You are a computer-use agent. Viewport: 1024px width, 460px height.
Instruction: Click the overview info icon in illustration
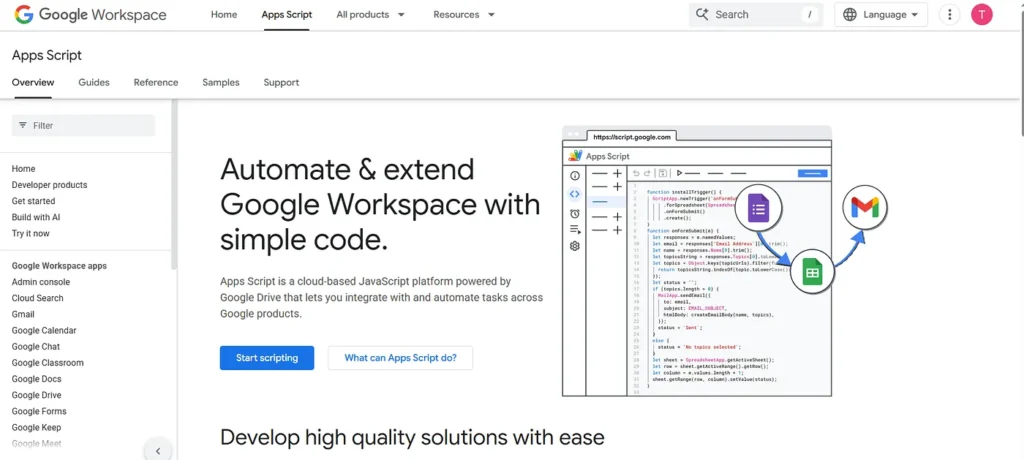[x=575, y=175]
